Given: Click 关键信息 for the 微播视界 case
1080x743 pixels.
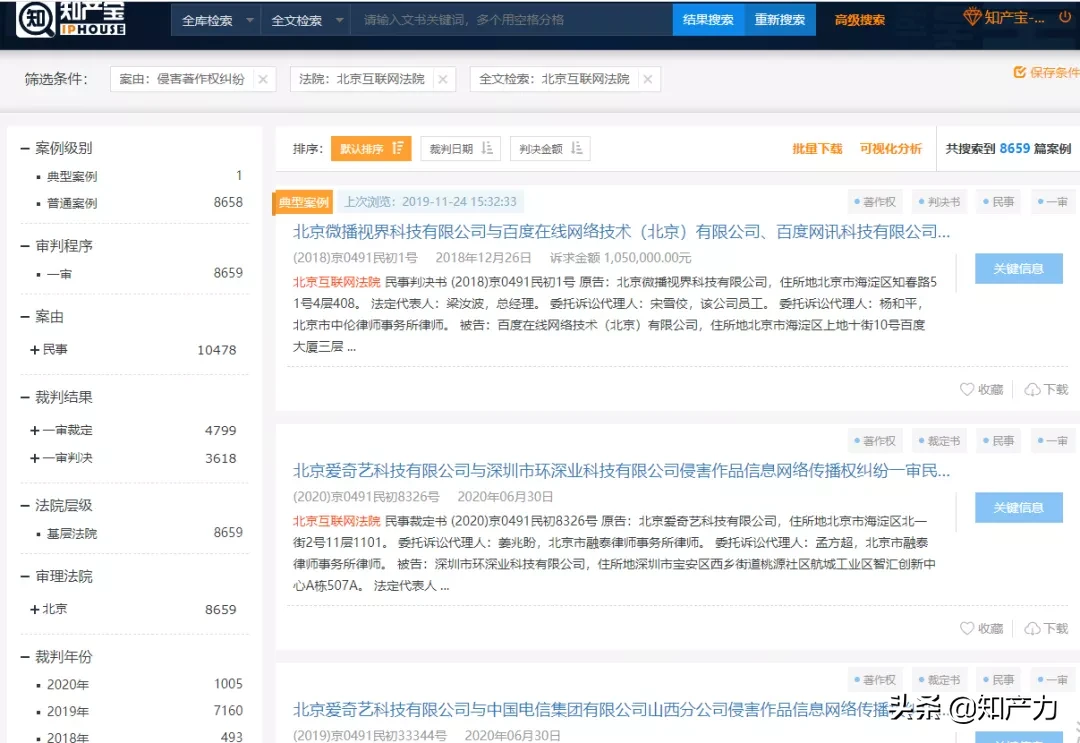Looking at the screenshot, I should (1019, 269).
